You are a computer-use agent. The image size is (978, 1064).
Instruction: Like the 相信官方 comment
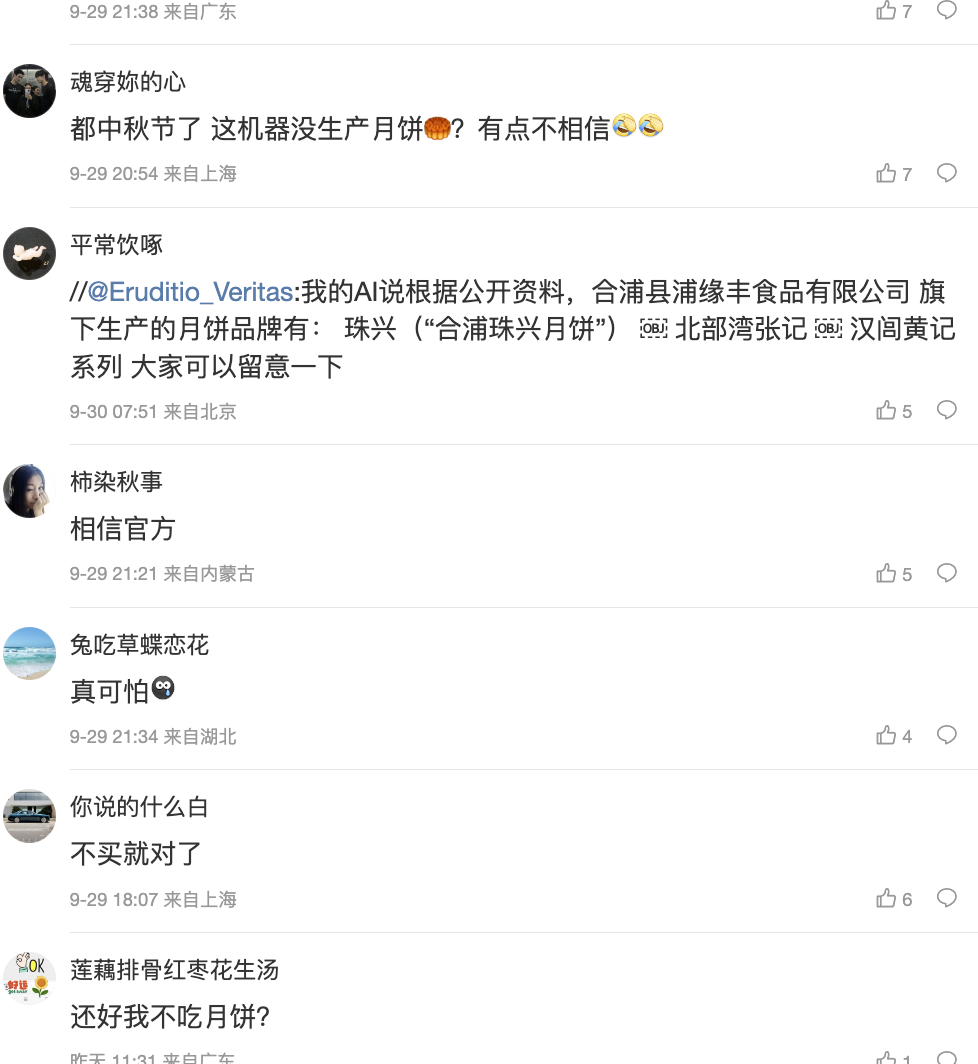coord(887,574)
